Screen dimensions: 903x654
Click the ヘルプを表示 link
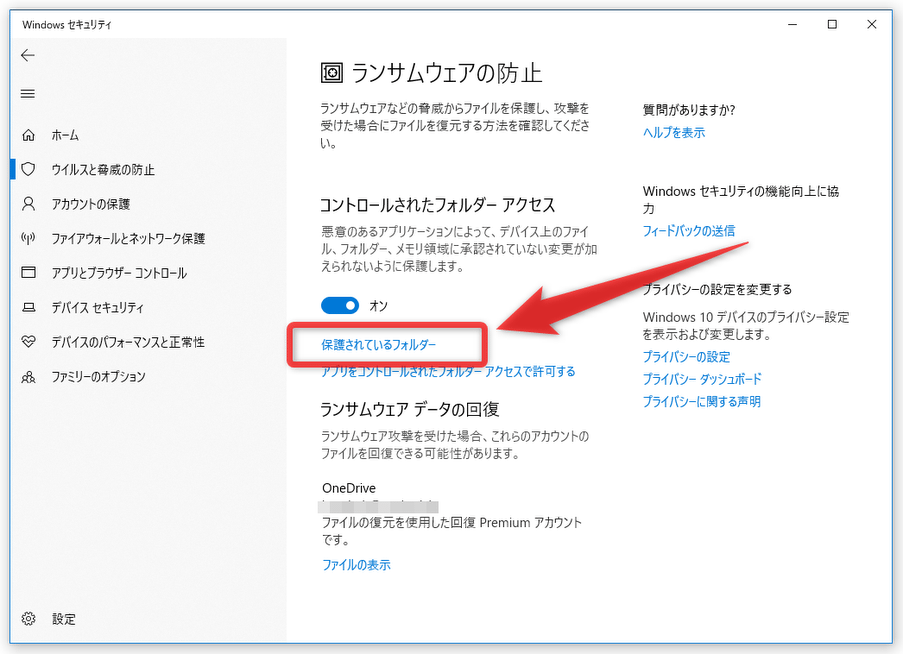point(674,132)
